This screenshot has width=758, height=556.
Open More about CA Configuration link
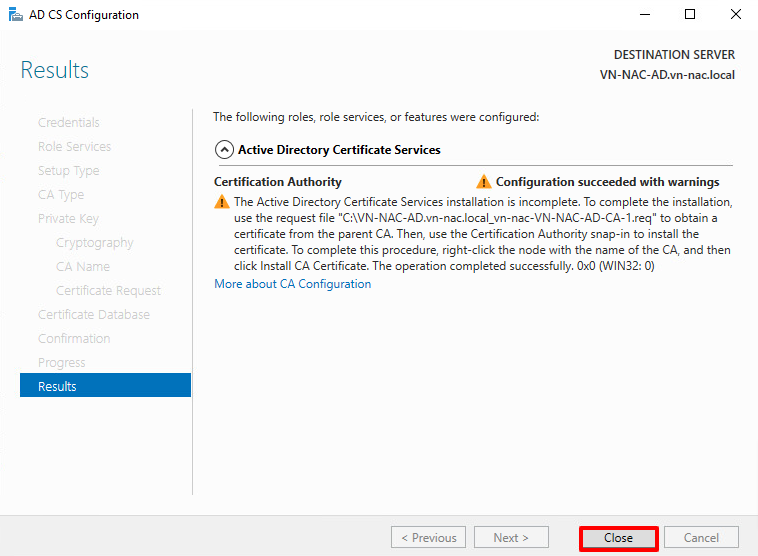[292, 284]
